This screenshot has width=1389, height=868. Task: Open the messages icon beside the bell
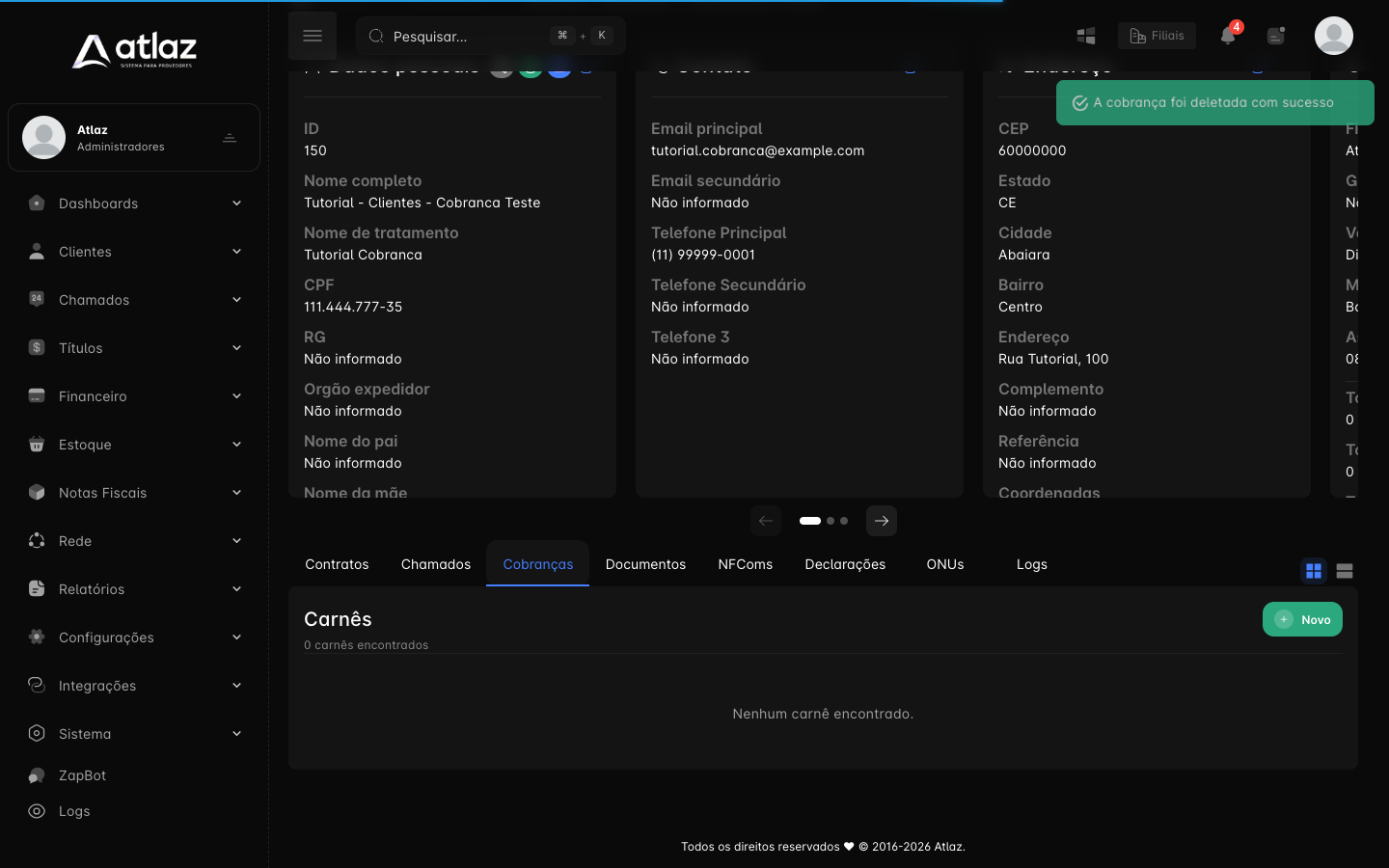coord(1276,36)
